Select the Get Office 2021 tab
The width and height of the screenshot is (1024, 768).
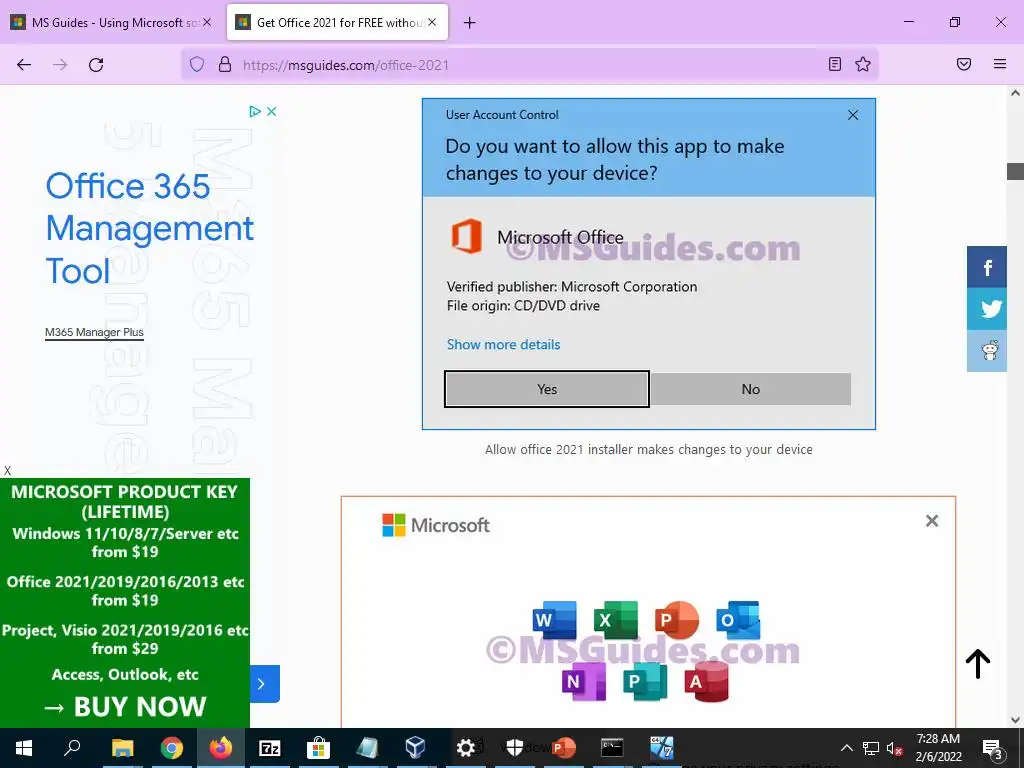[x=338, y=22]
